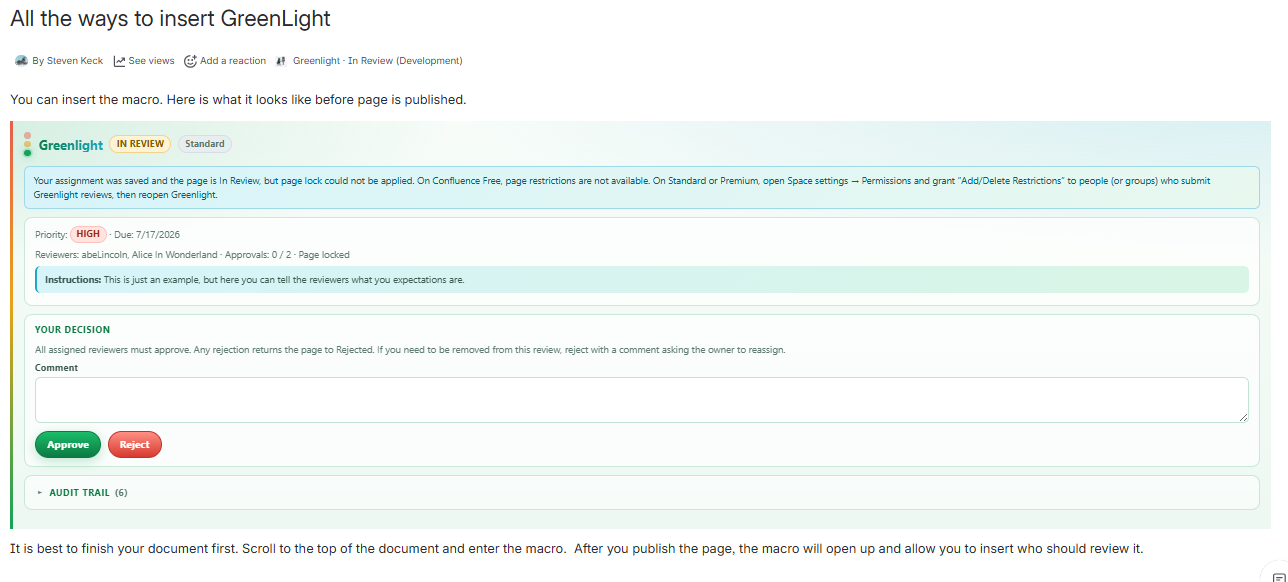Expand the Audit Trail section

pyautogui.click(x=82, y=492)
